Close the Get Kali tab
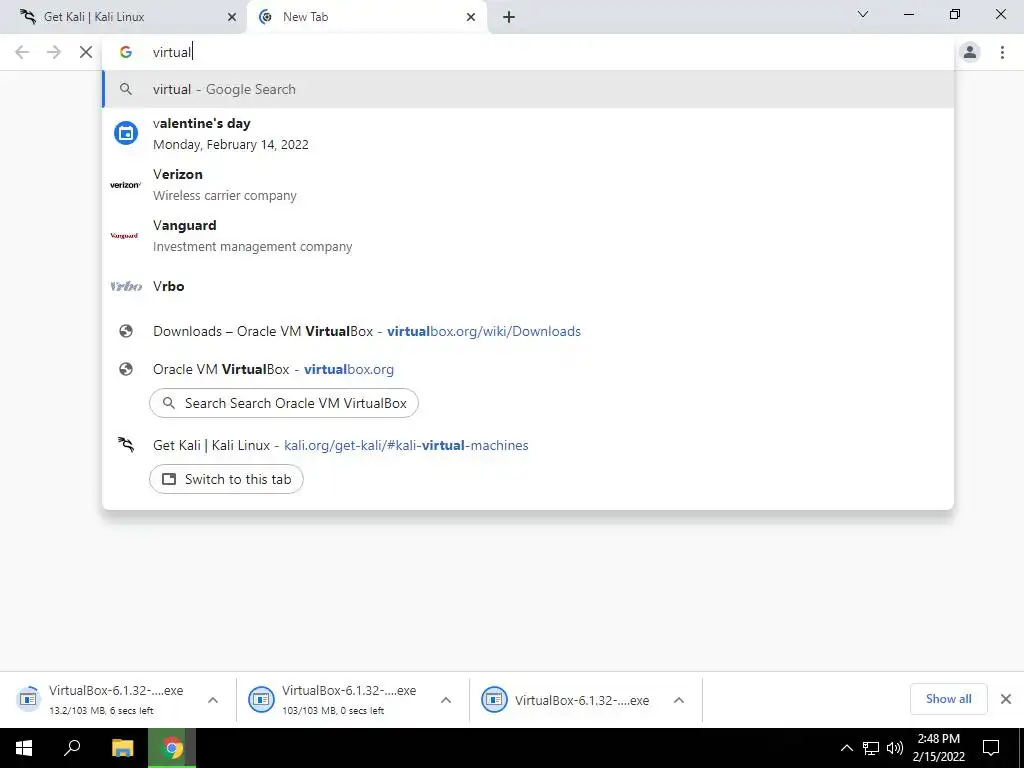The image size is (1024, 768). pos(232,17)
